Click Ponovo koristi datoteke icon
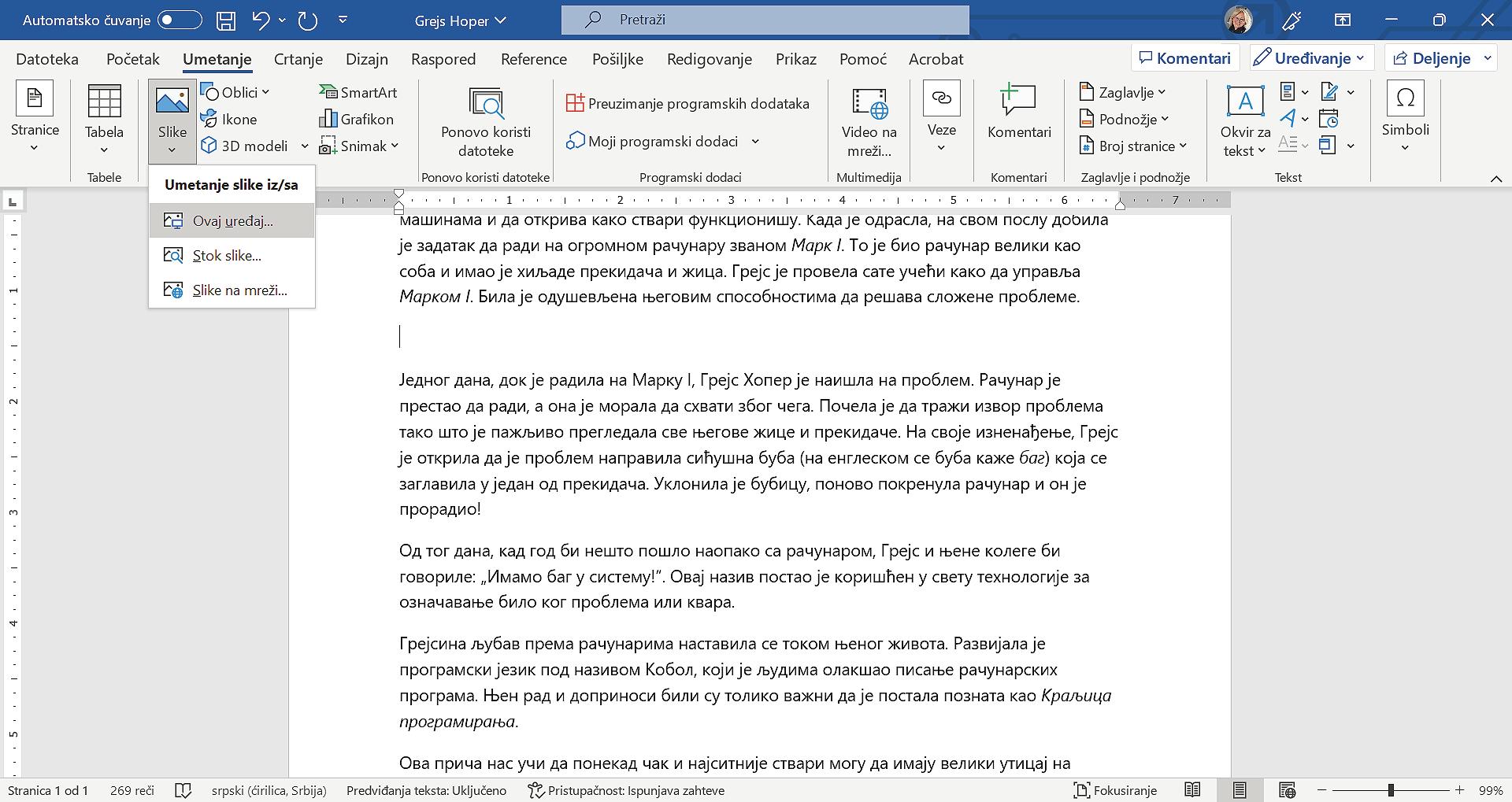The image size is (1512, 802). coord(486,102)
